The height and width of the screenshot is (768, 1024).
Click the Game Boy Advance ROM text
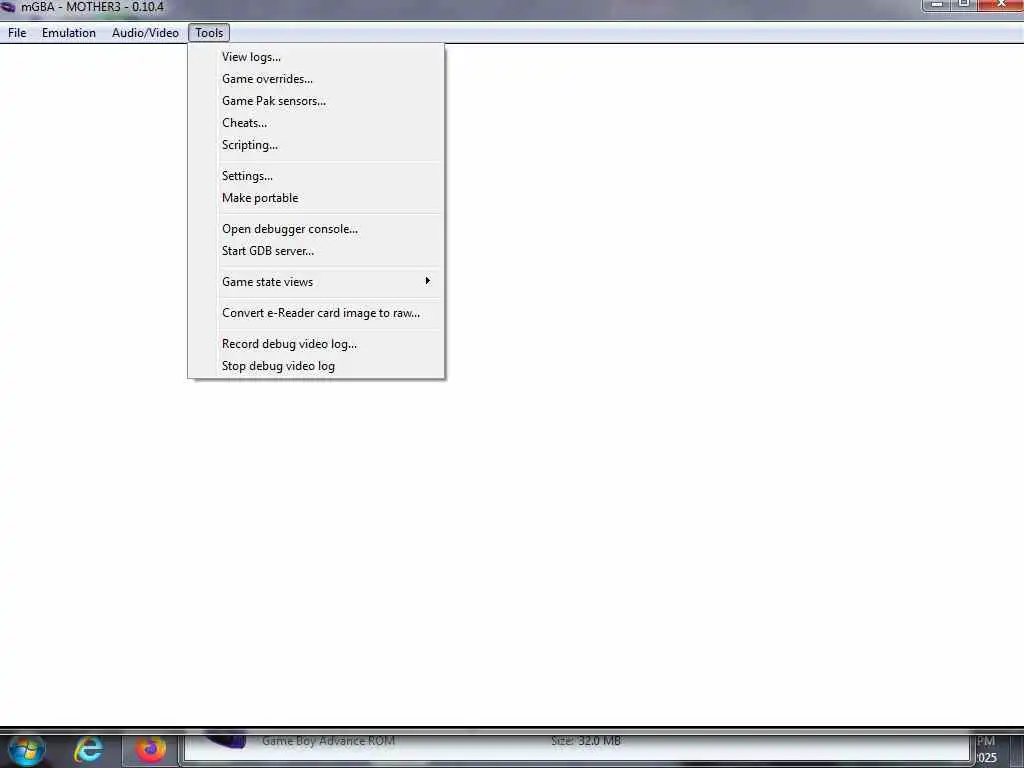(328, 741)
